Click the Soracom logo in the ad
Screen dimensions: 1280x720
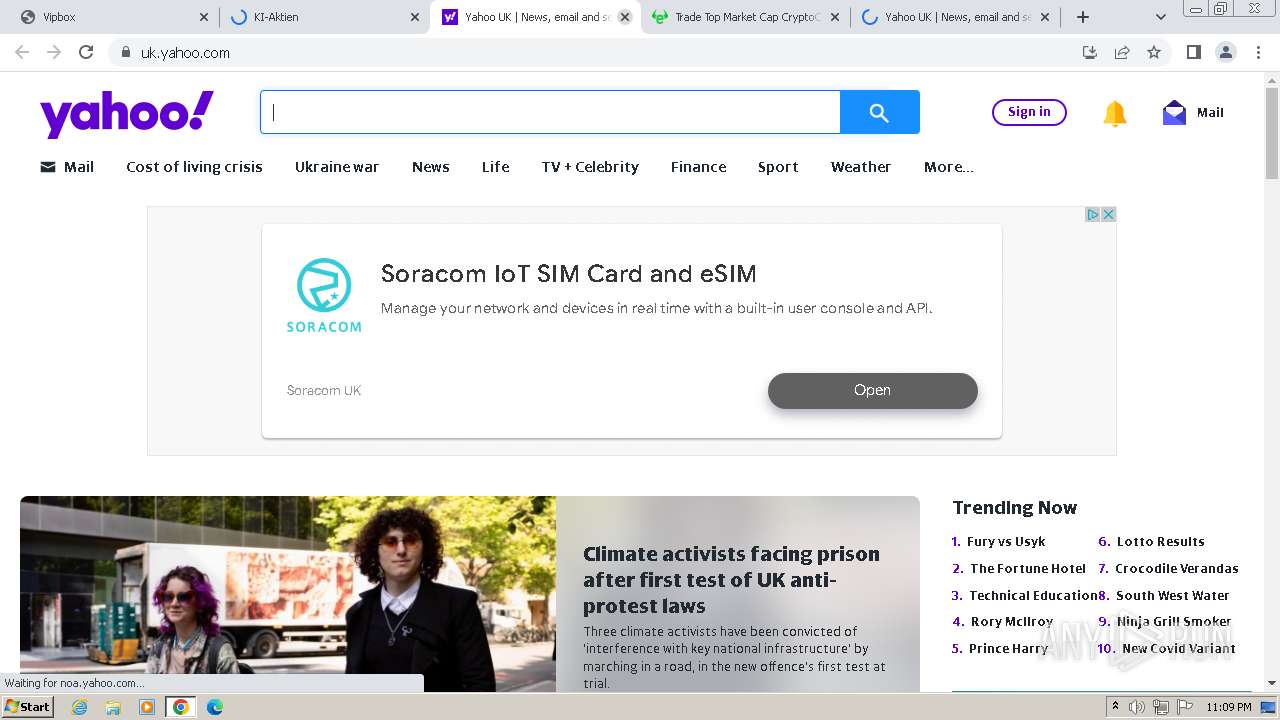click(x=324, y=295)
